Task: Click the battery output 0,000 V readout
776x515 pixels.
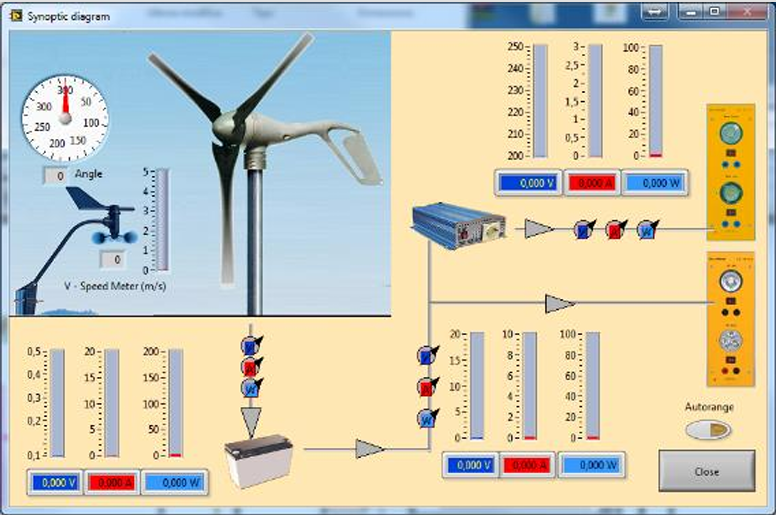Action: point(471,465)
